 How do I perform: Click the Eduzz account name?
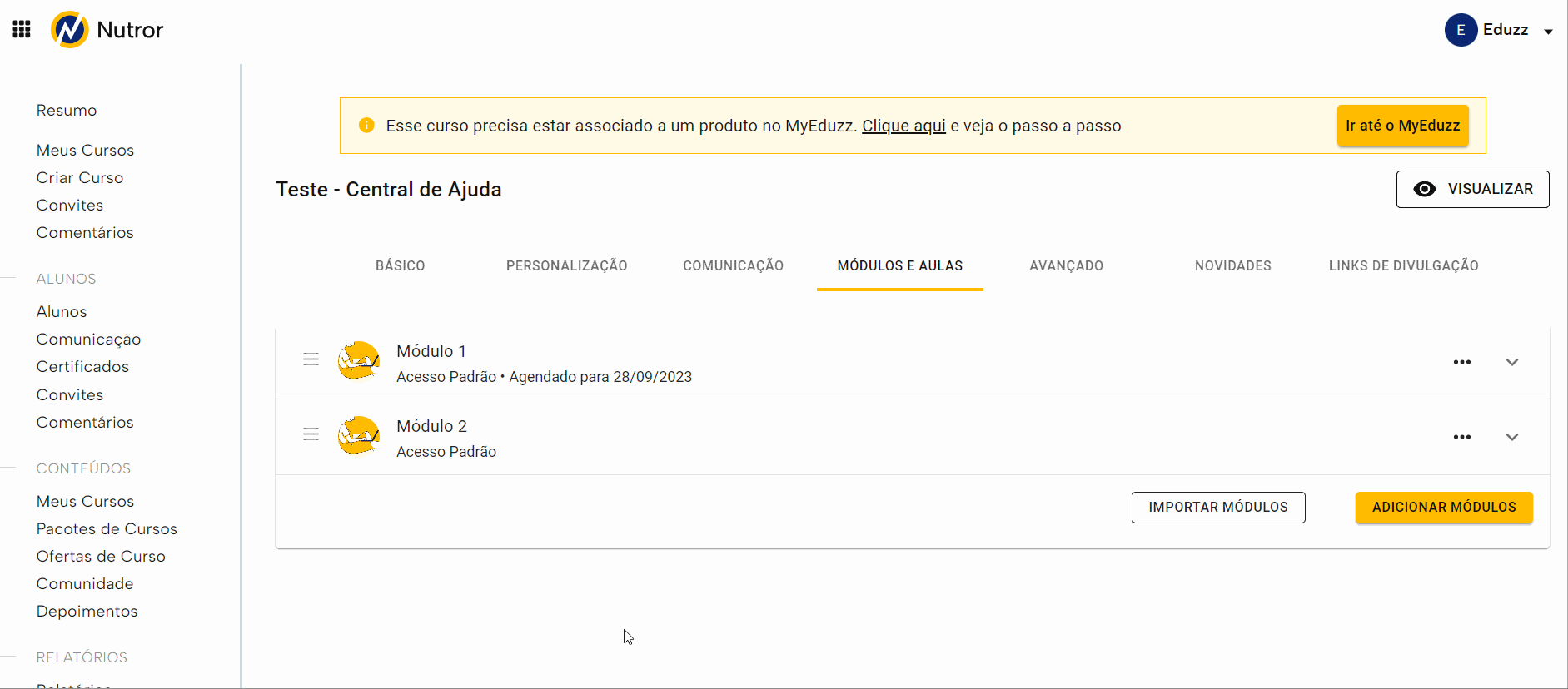1506,30
